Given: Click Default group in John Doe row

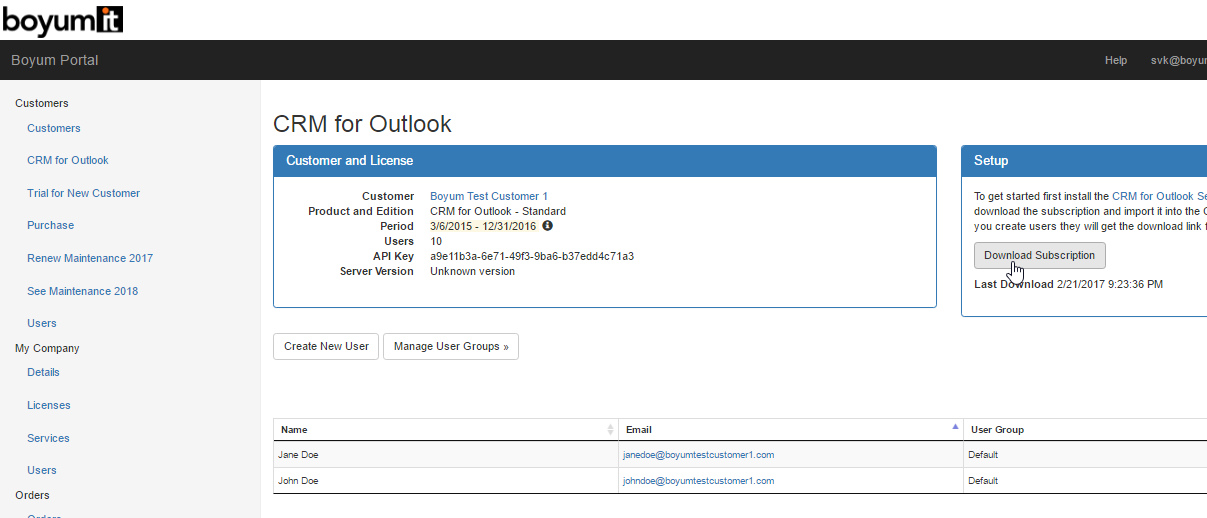Looking at the screenshot, I should 983,481.
